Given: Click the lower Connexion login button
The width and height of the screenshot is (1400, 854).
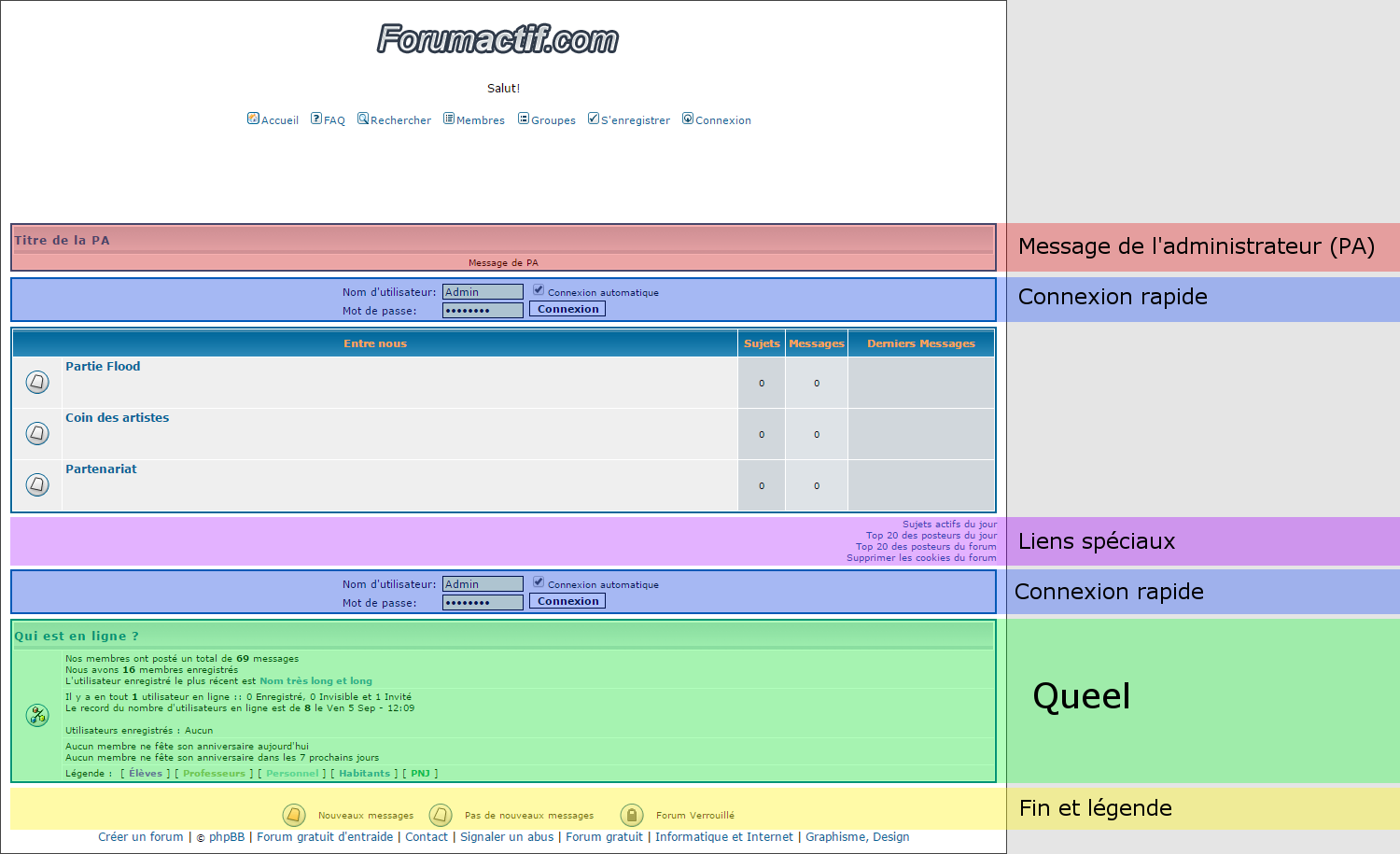Looking at the screenshot, I should coord(567,601).
